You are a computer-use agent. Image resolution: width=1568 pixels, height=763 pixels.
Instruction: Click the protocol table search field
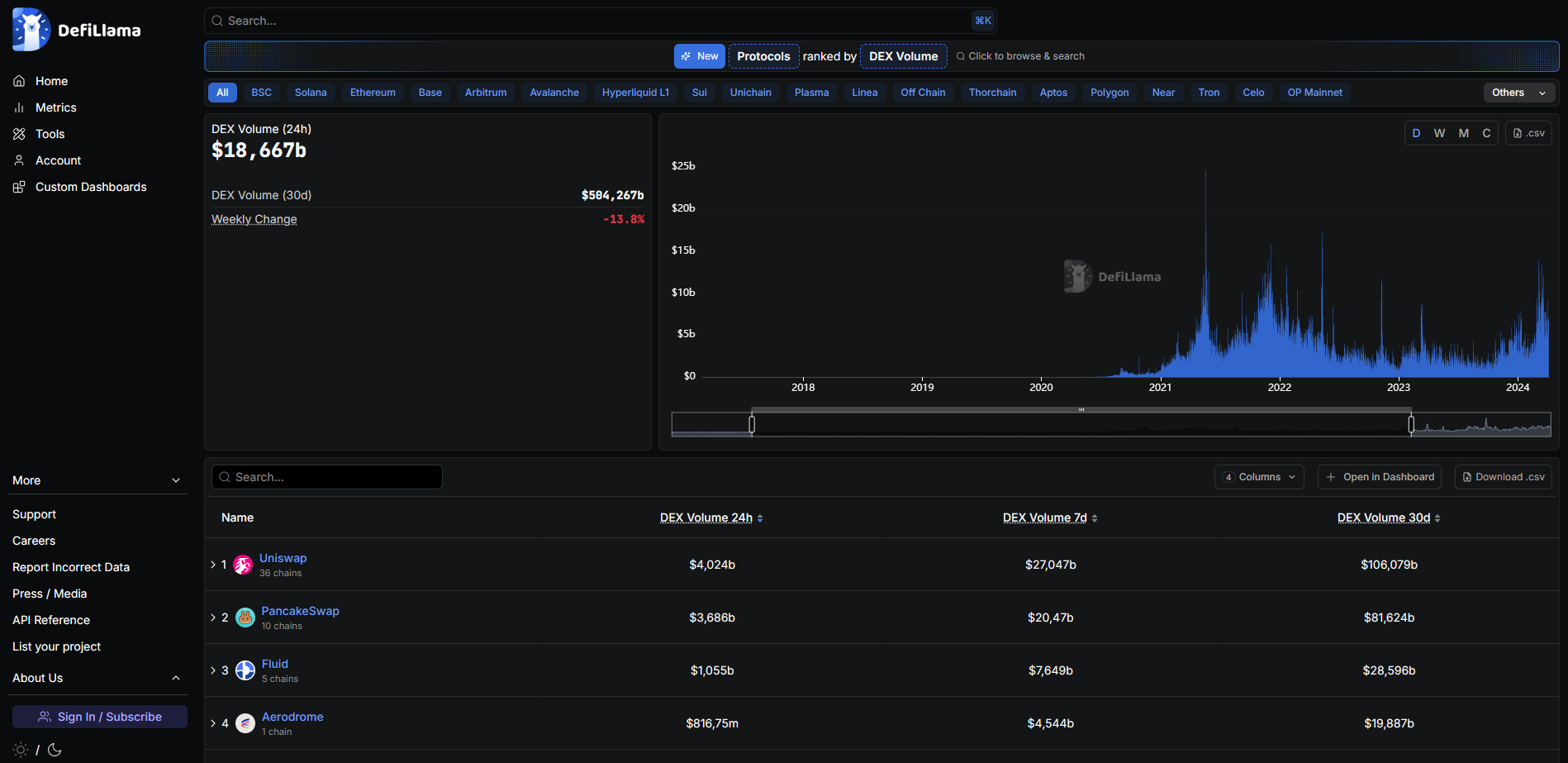pos(327,477)
